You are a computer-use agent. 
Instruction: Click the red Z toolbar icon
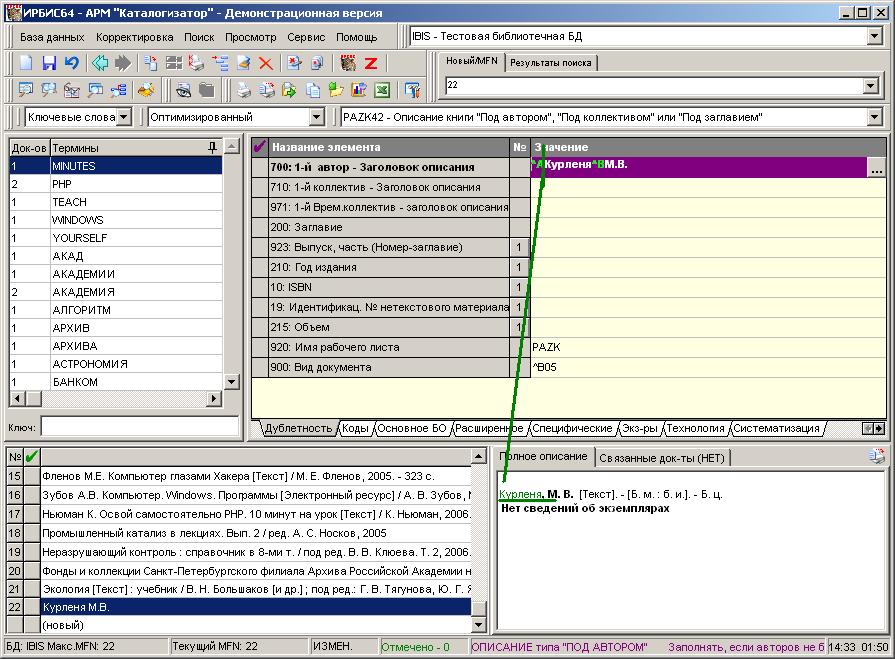370,63
